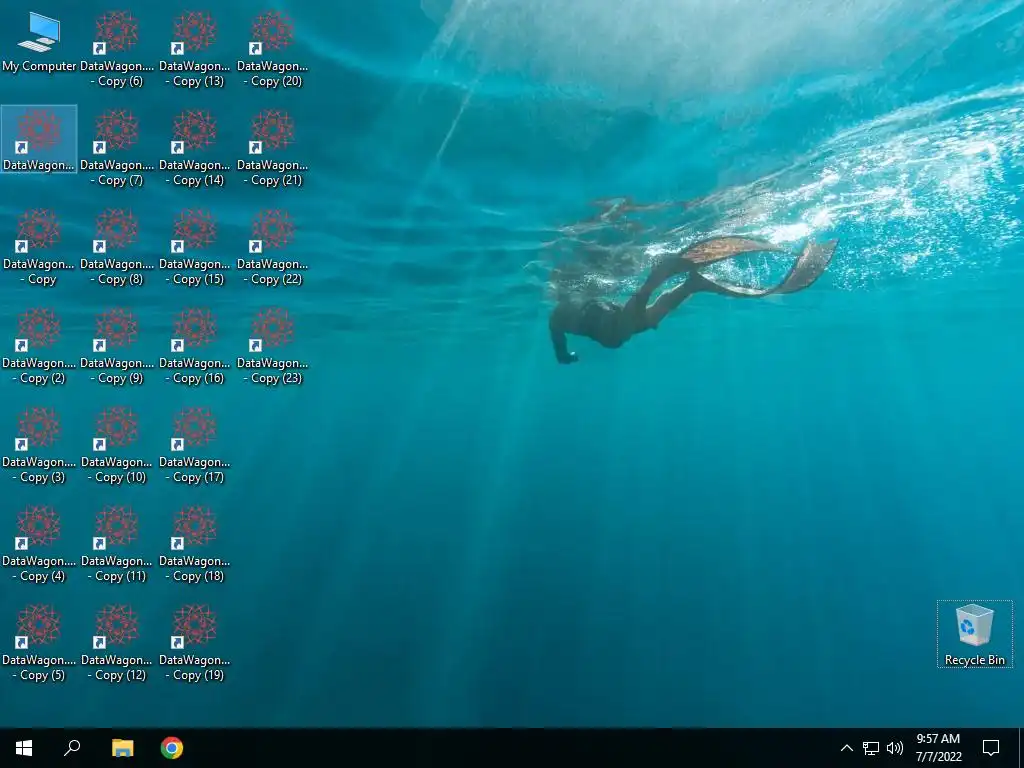Select DataWagon - Copy (5) icon
The height and width of the screenshot is (768, 1024).
pyautogui.click(x=39, y=644)
